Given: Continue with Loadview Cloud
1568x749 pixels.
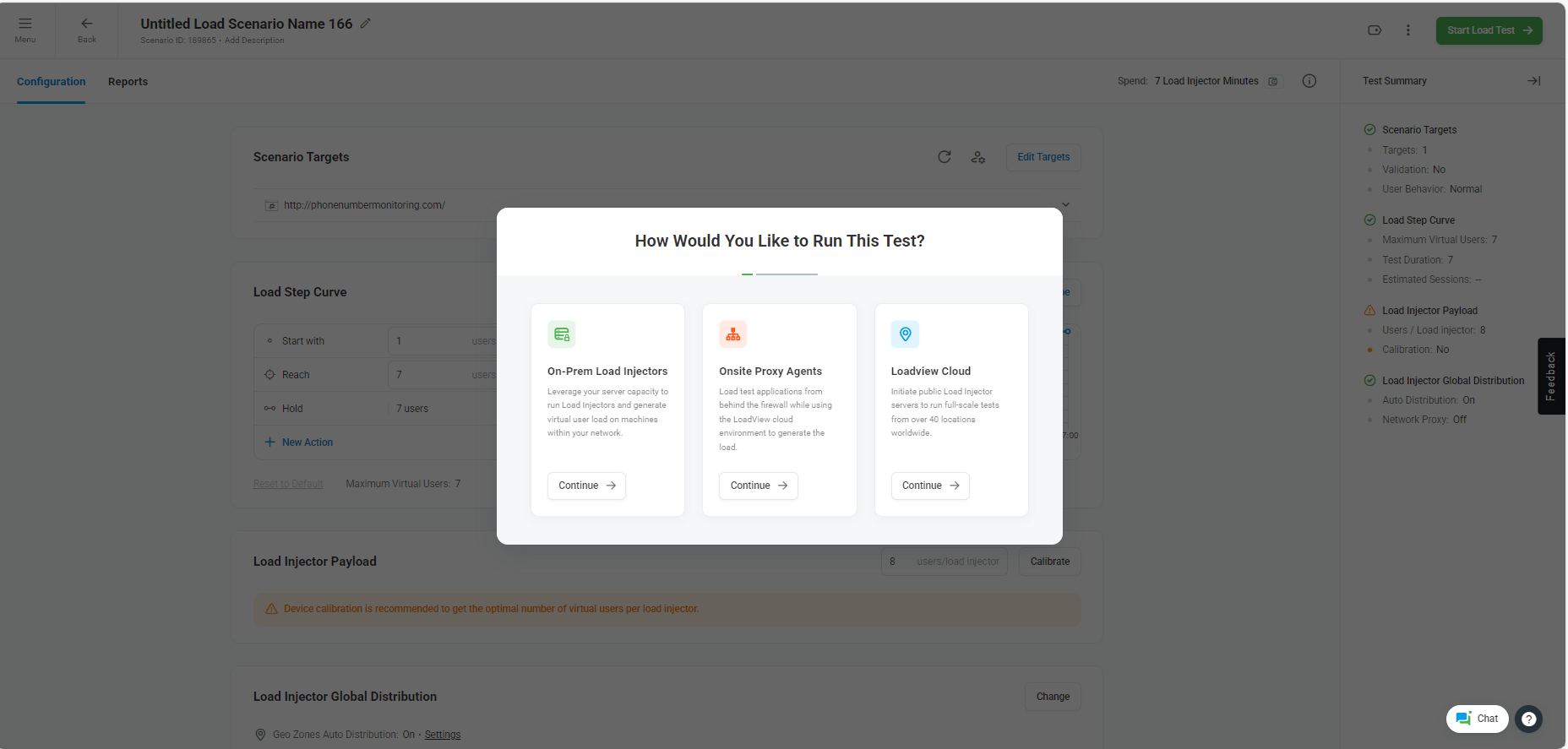Looking at the screenshot, I should tap(930, 486).
